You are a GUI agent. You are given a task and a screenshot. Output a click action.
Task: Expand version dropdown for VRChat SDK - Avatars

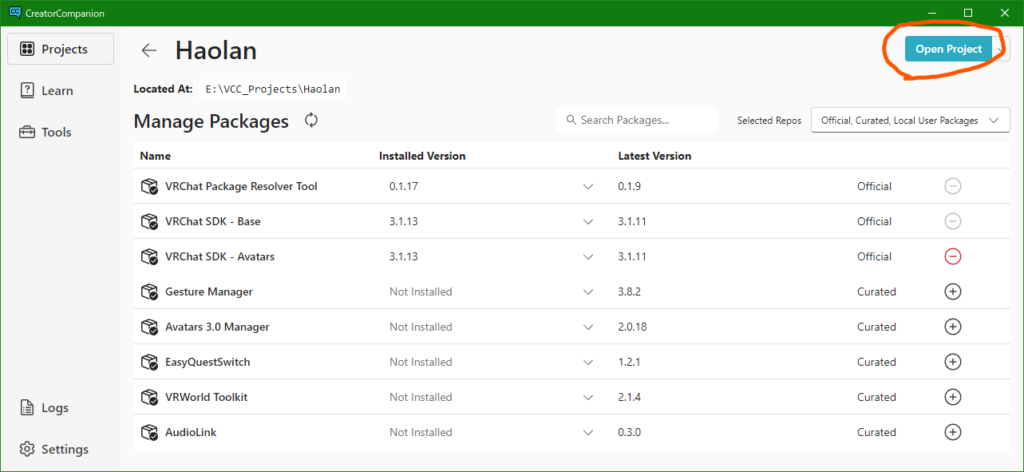(x=588, y=257)
